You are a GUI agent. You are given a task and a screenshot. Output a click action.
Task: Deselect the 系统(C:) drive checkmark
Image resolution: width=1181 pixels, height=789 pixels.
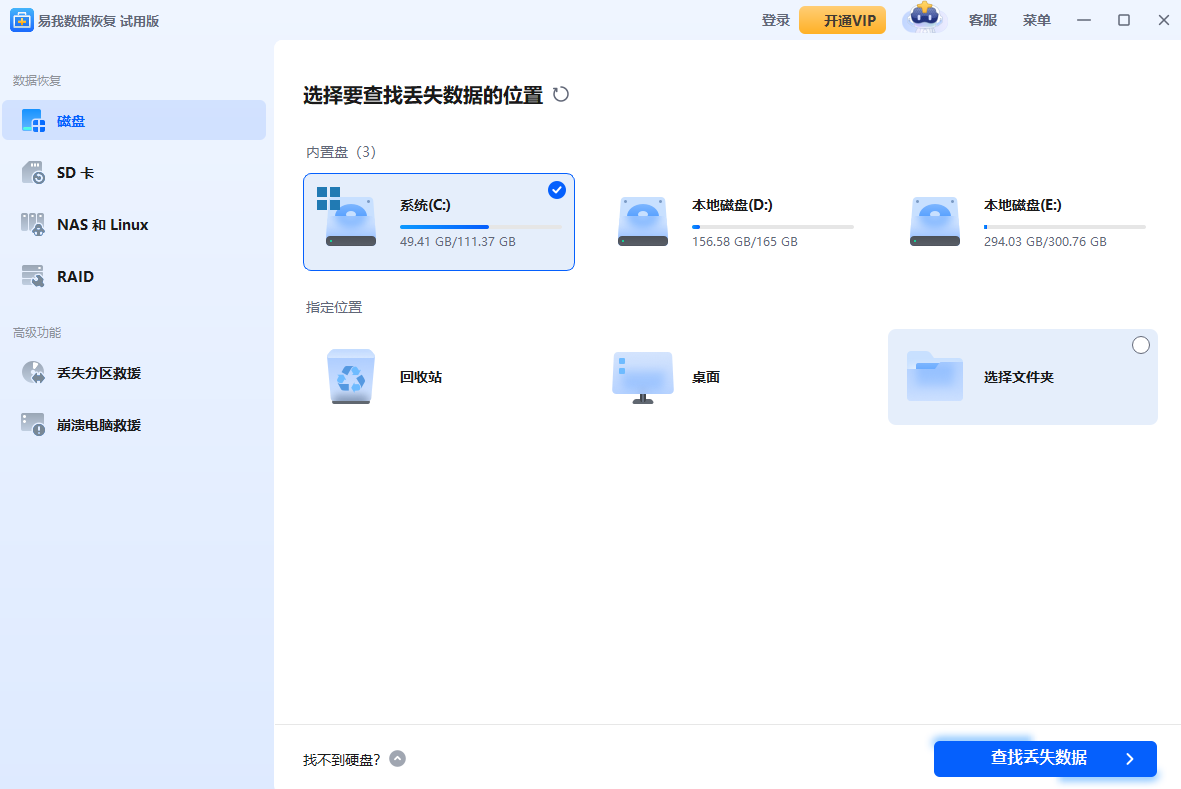click(557, 190)
